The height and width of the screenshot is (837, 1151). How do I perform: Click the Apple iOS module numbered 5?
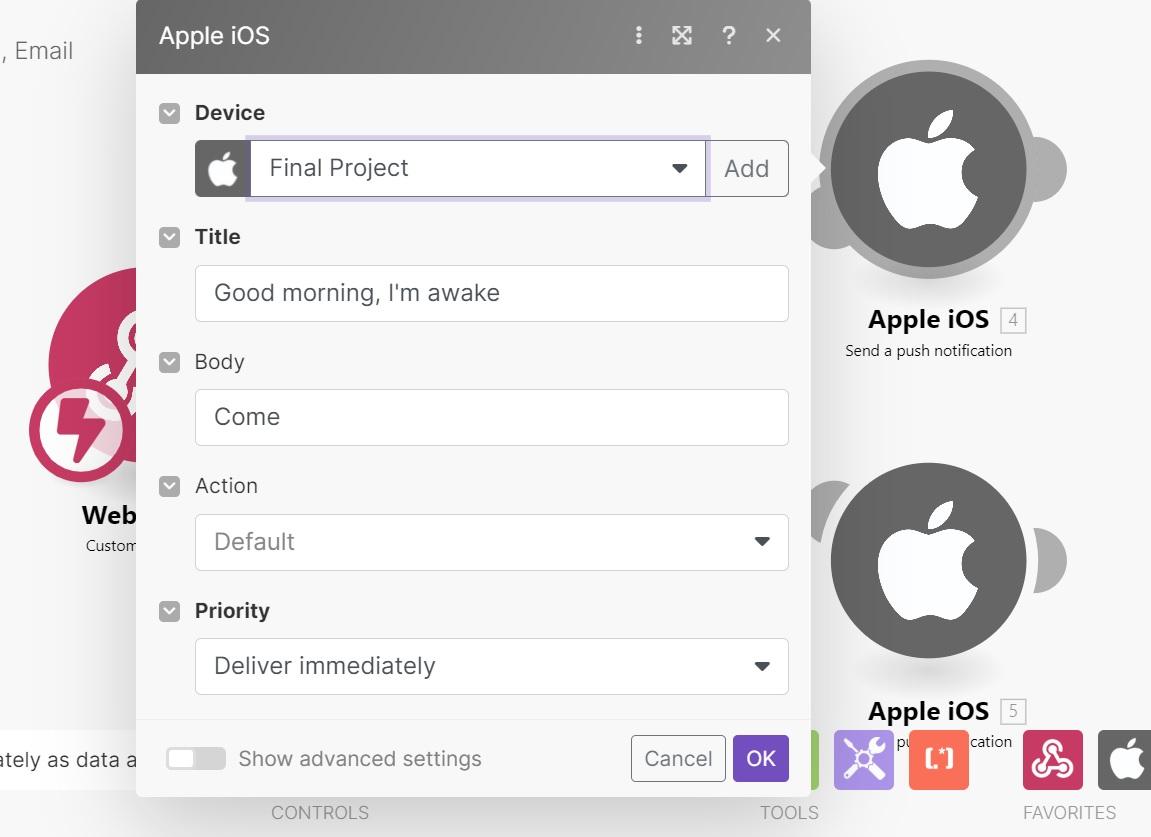coord(929,560)
